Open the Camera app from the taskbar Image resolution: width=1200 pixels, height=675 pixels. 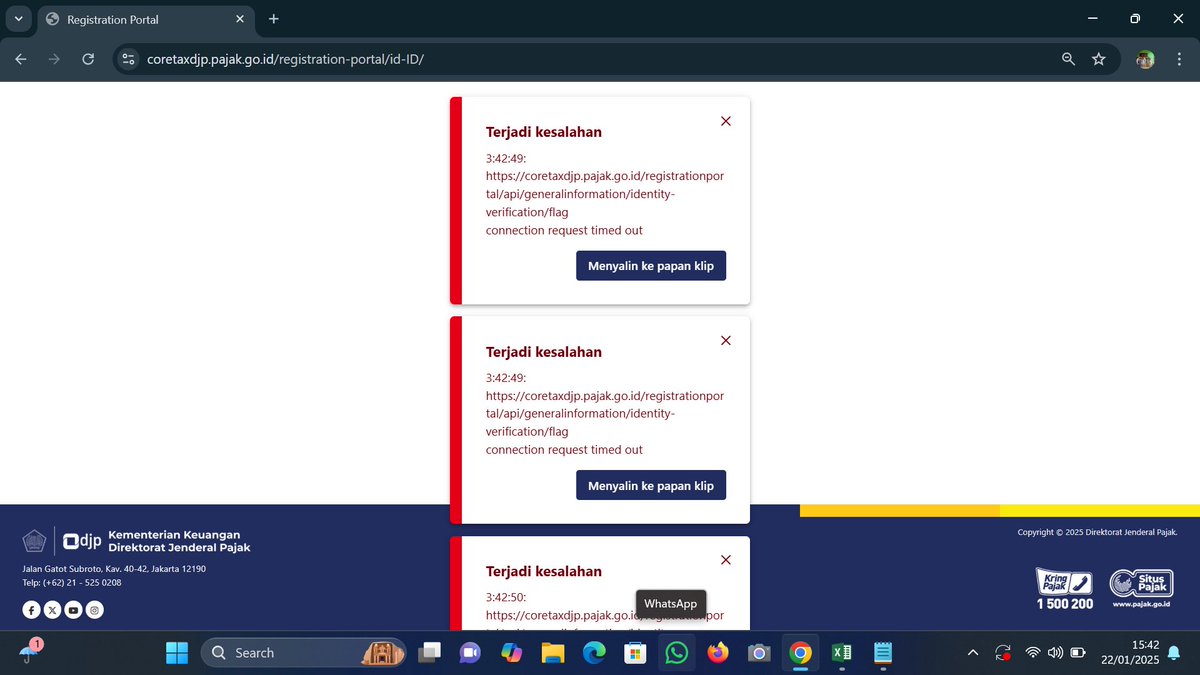pyautogui.click(x=759, y=653)
